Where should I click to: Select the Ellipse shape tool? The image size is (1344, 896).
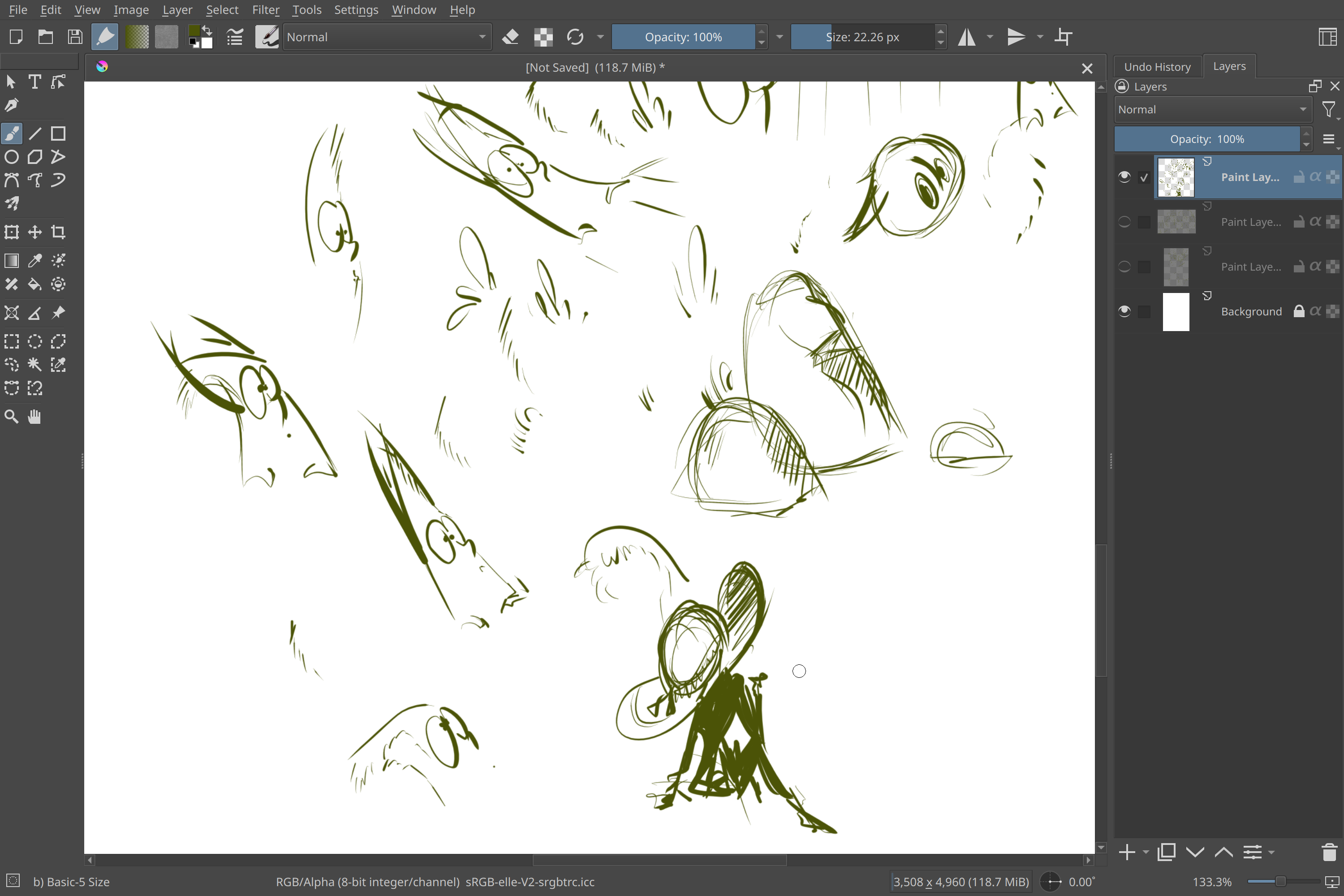(x=12, y=156)
